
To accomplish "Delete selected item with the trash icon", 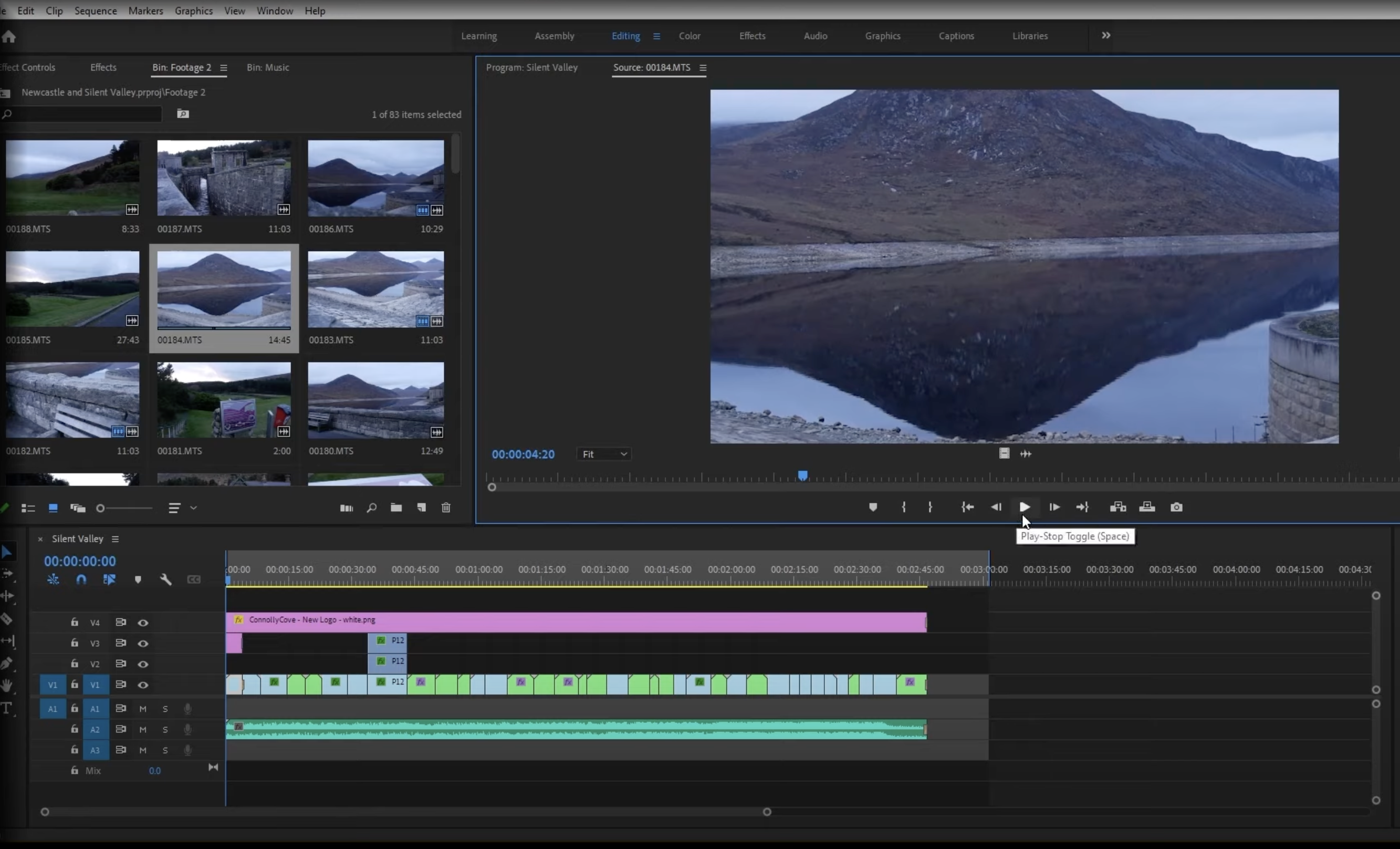I will [446, 508].
